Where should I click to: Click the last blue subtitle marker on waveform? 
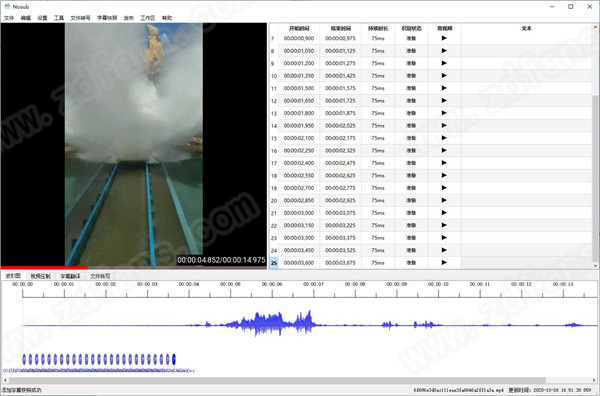pyautogui.click(x=174, y=359)
